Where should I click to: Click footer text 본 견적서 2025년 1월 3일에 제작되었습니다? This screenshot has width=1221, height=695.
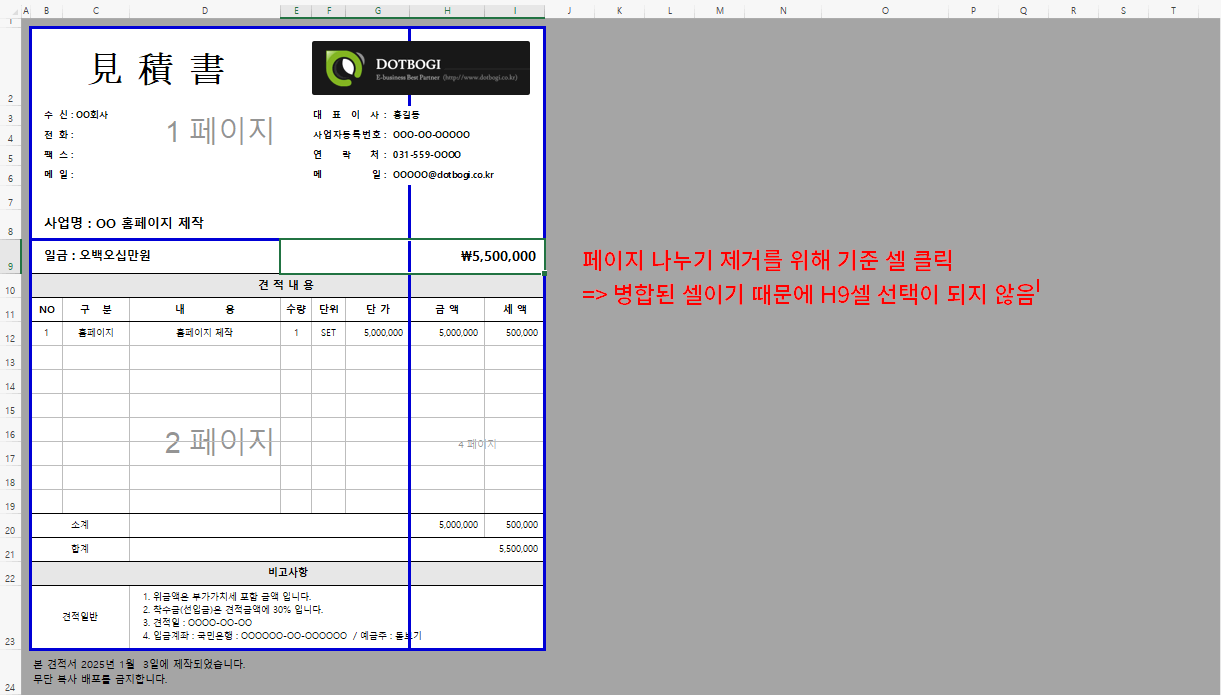139,663
